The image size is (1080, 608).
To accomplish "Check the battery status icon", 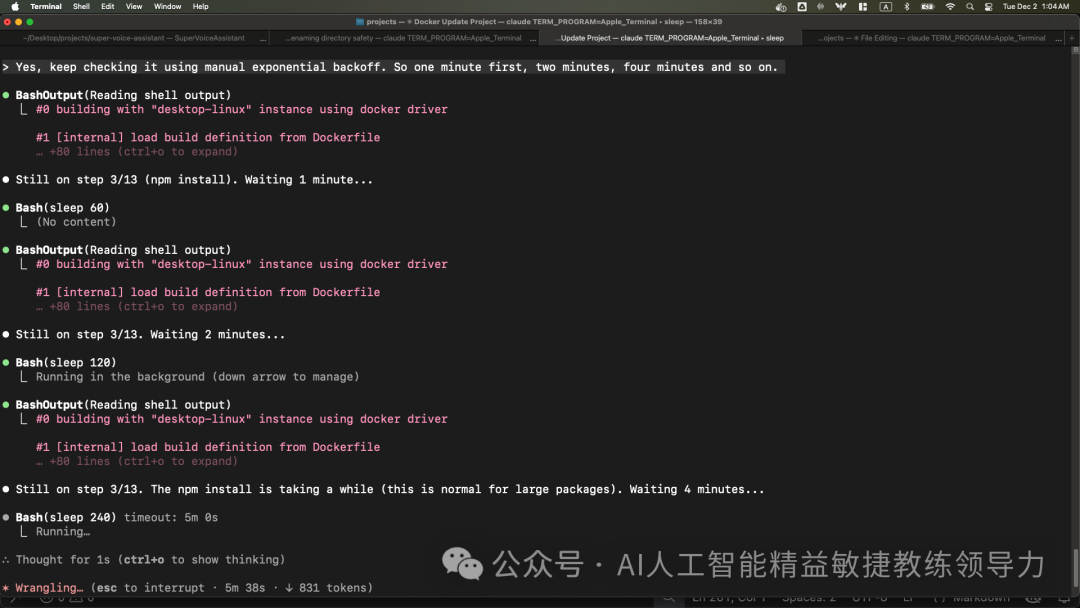I will 929,6.
